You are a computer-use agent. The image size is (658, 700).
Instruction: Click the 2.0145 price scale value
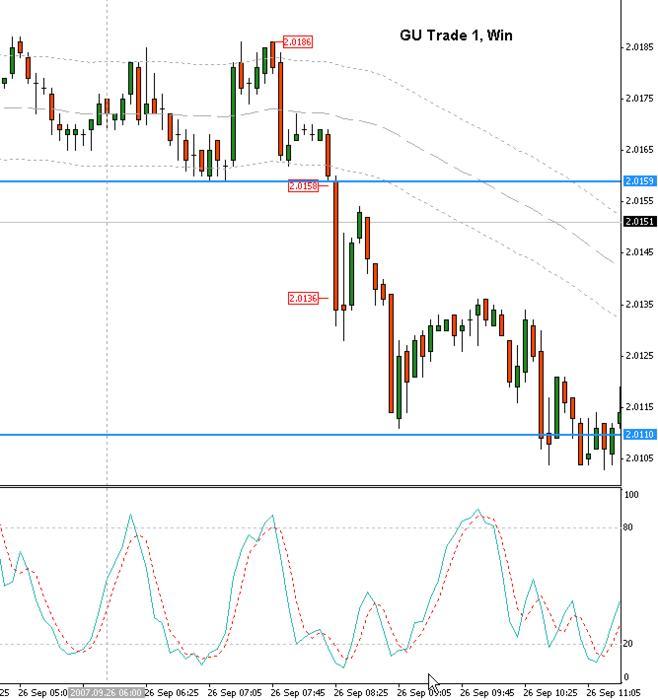click(639, 252)
